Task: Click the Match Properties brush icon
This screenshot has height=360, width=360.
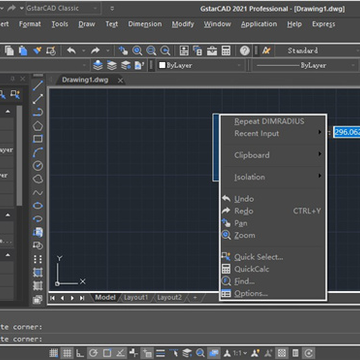Action: coord(37,51)
